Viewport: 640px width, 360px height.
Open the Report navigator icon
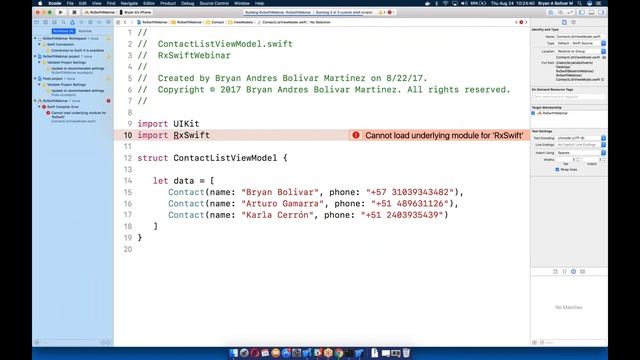click(x=108, y=22)
